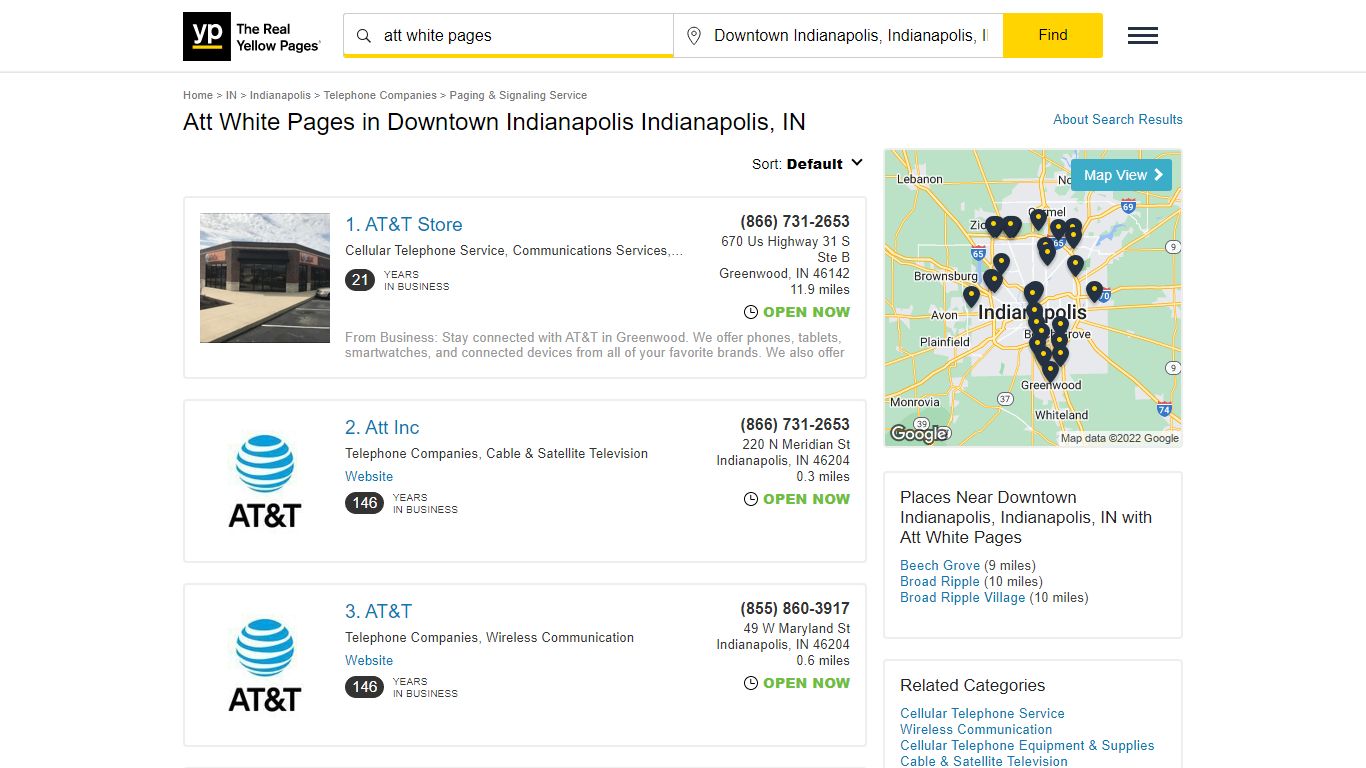Open About Search Results link
Image resolution: width=1366 pixels, height=768 pixels.
pyautogui.click(x=1118, y=119)
